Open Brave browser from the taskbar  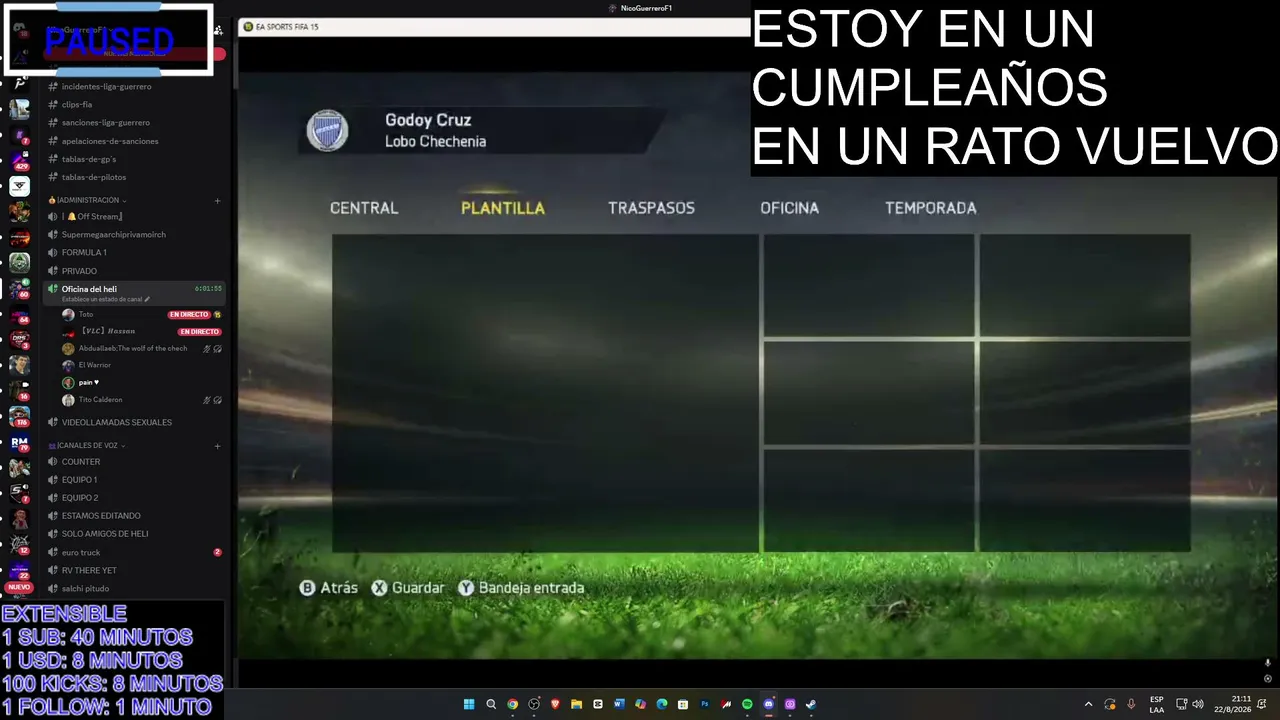click(555, 704)
